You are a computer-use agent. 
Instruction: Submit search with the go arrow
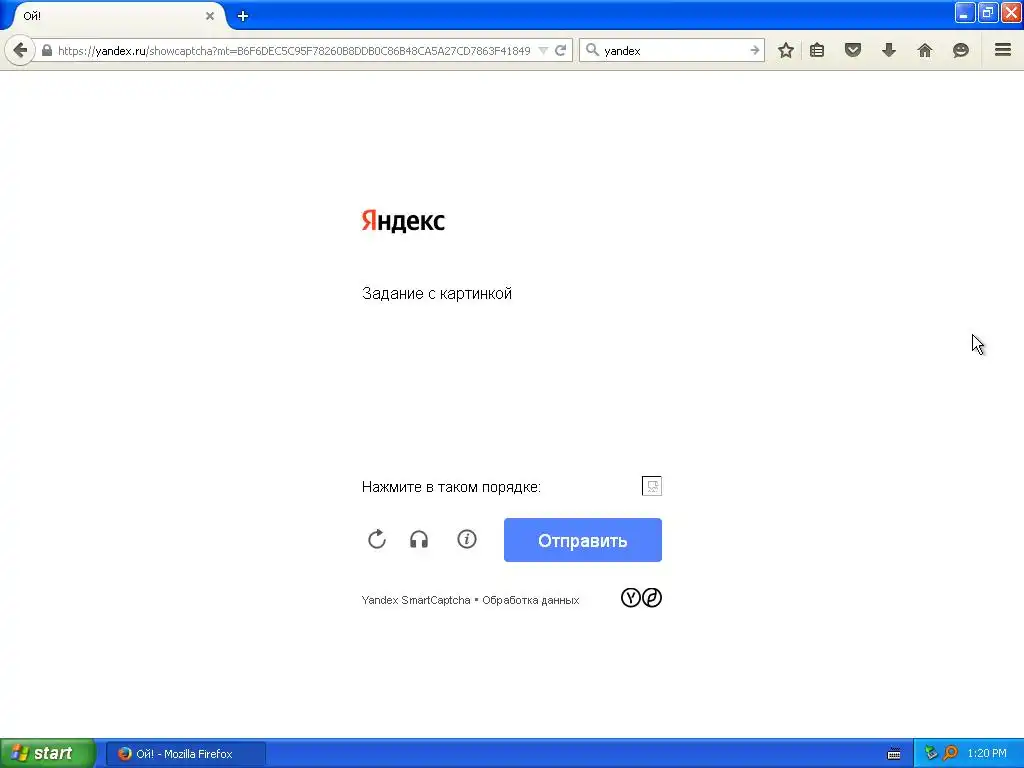[754, 50]
